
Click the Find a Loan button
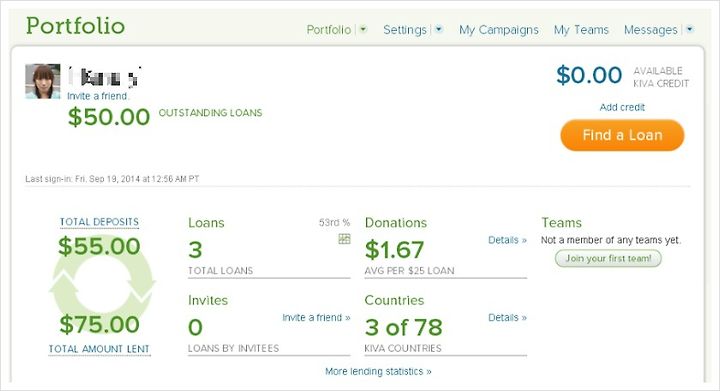click(622, 135)
